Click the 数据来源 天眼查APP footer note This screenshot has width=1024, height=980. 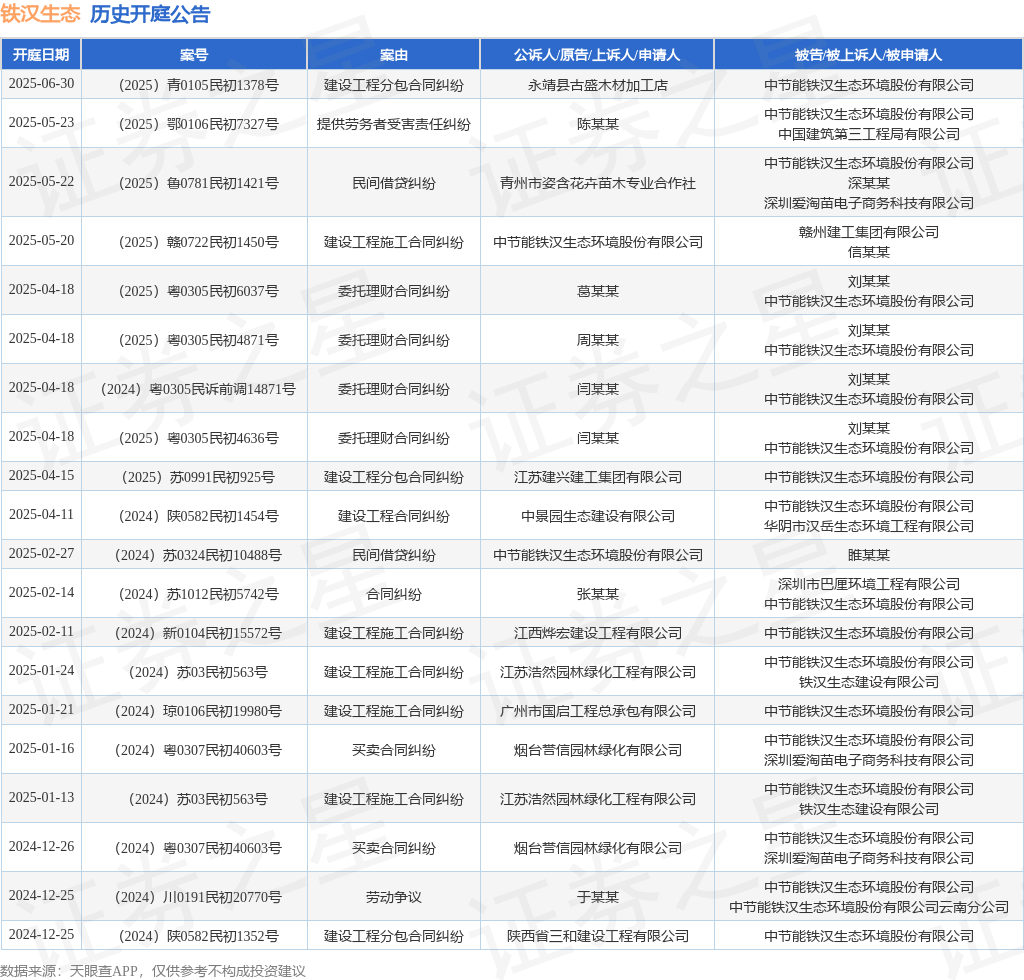[153, 971]
